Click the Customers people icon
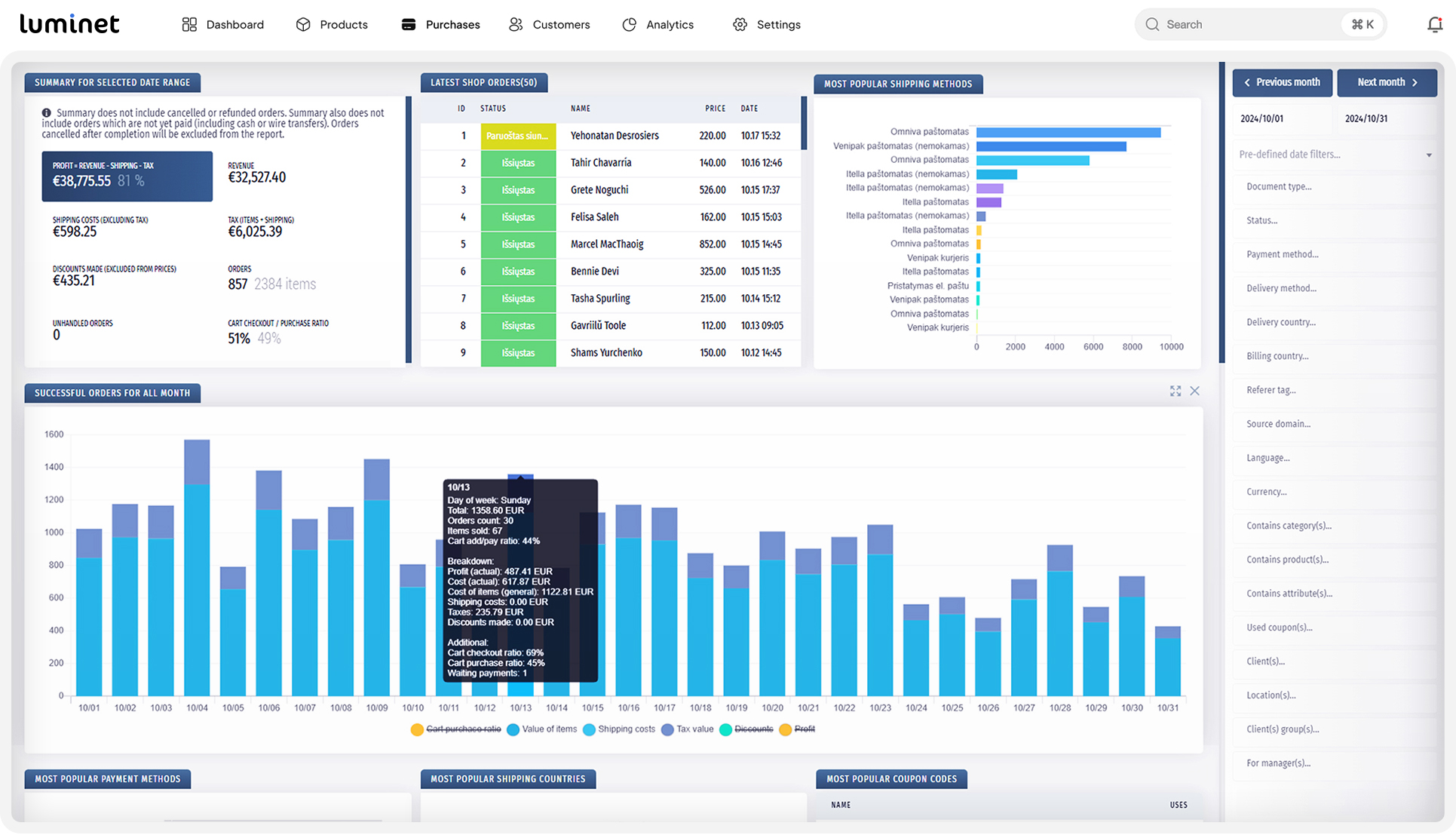The width and height of the screenshot is (1456, 835). pos(516,25)
